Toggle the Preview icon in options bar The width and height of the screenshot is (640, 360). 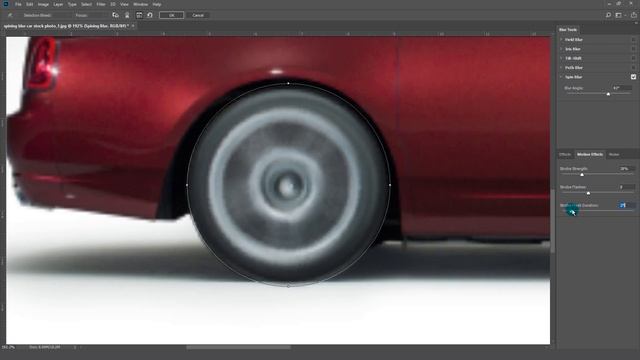click(x=139, y=15)
